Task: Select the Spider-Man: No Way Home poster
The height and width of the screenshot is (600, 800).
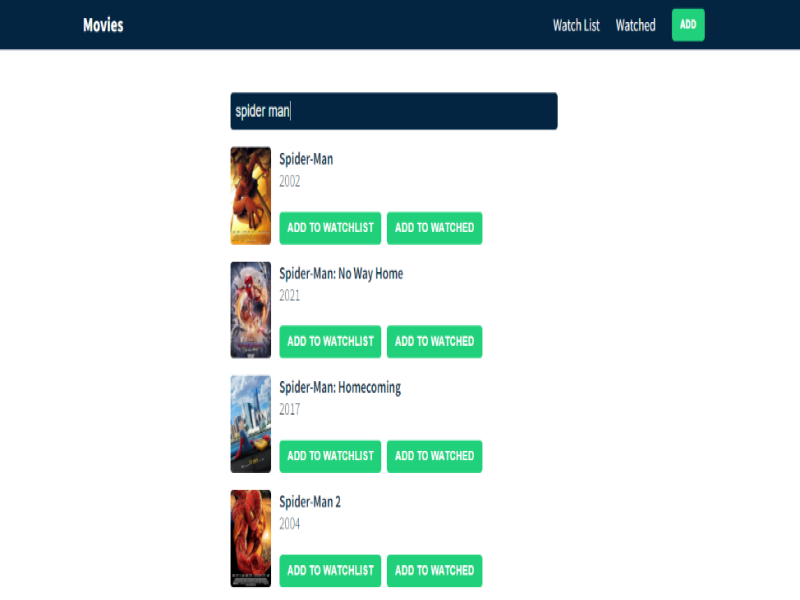Action: pyautogui.click(x=251, y=310)
